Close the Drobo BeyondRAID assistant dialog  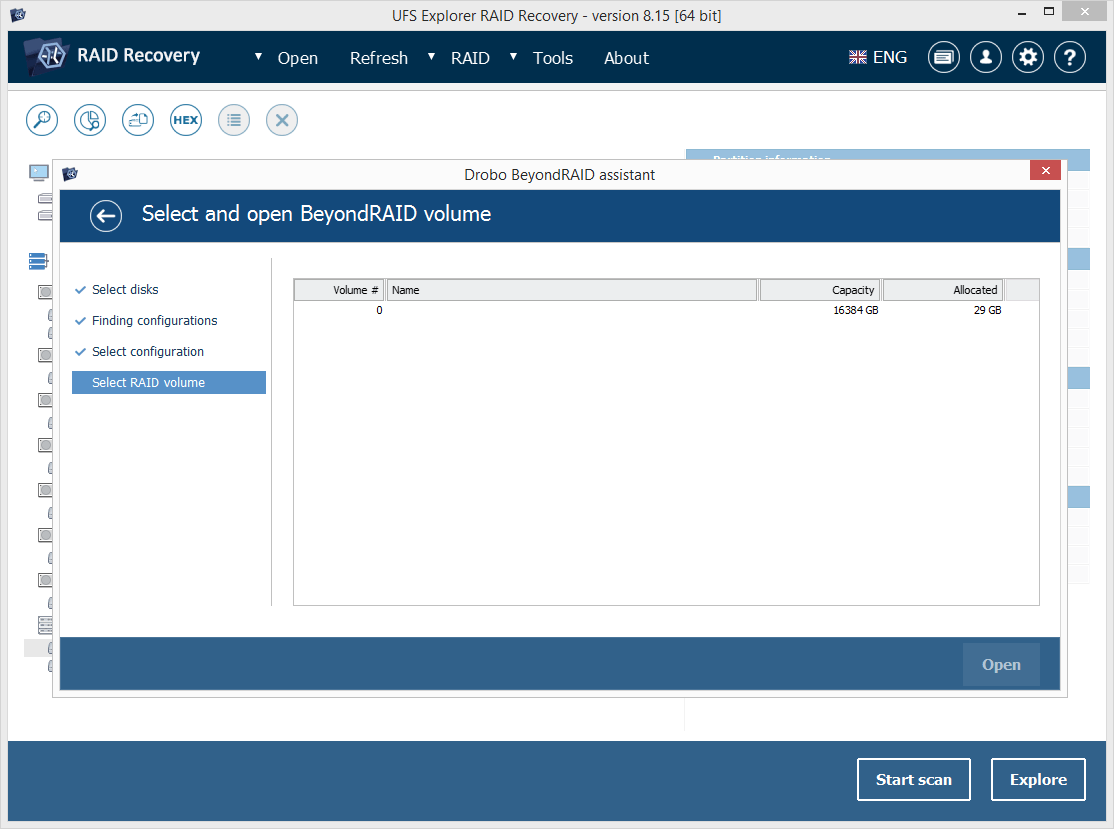point(1045,170)
